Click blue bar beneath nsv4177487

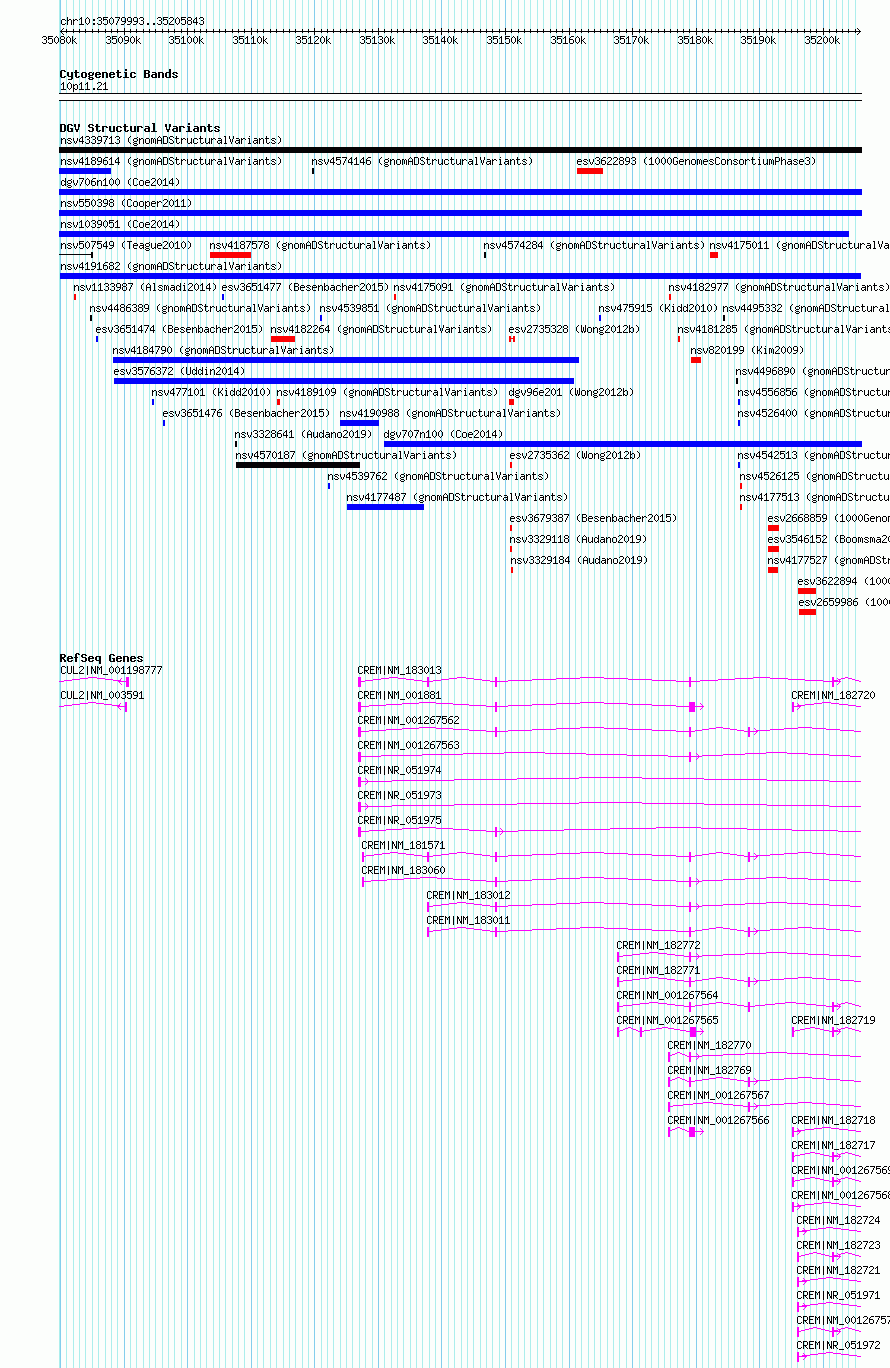coord(385,507)
